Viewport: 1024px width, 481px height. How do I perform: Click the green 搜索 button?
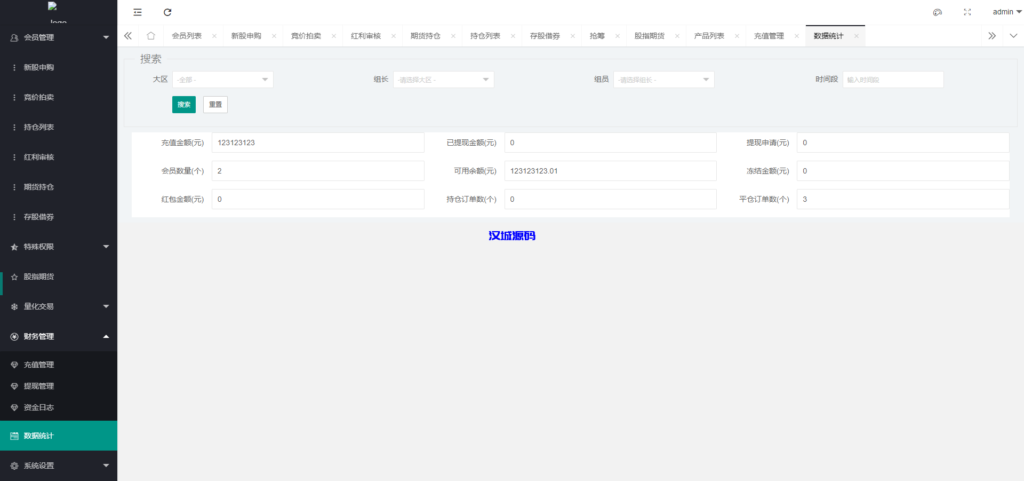[x=184, y=104]
